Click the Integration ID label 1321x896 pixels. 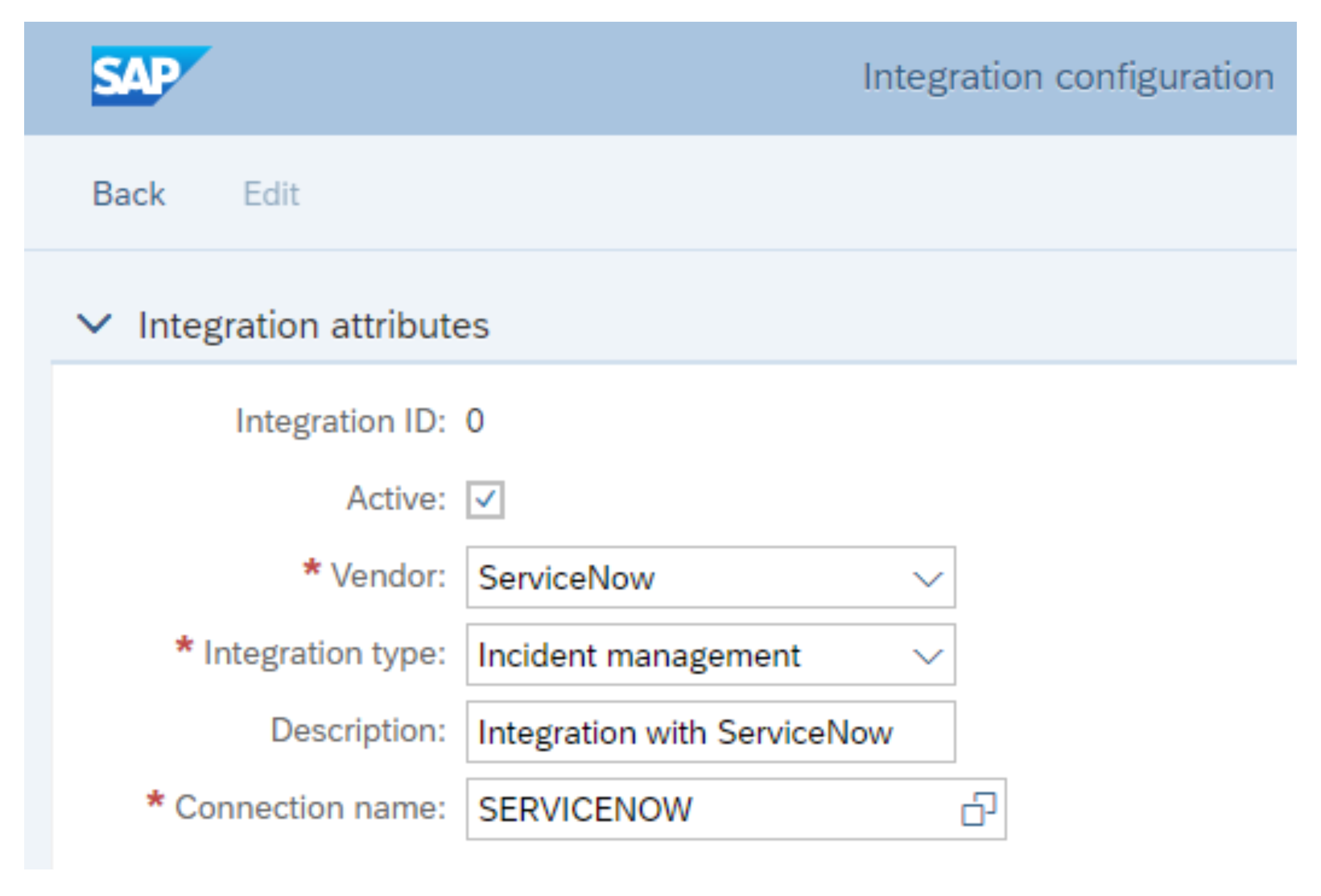click(341, 421)
